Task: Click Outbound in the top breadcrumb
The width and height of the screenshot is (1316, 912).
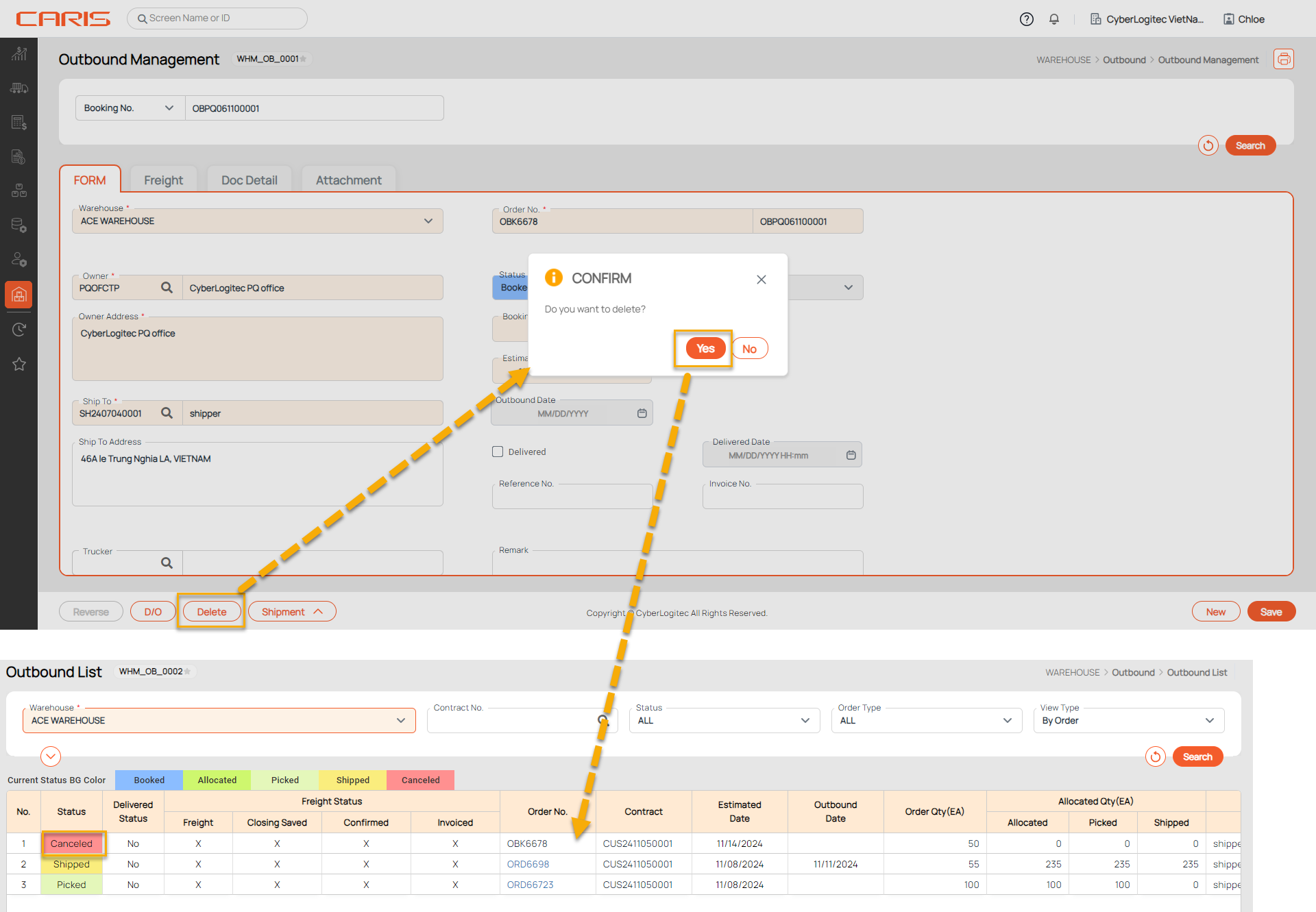Action: (1124, 60)
